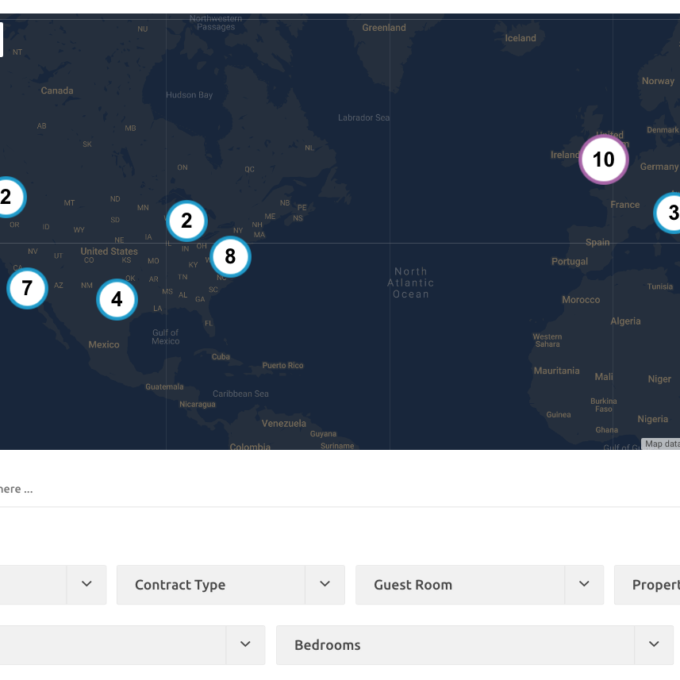This screenshot has height=680, width=680.
Task: Click cluster marker 2 at the western US edge
Action: (x=7, y=198)
